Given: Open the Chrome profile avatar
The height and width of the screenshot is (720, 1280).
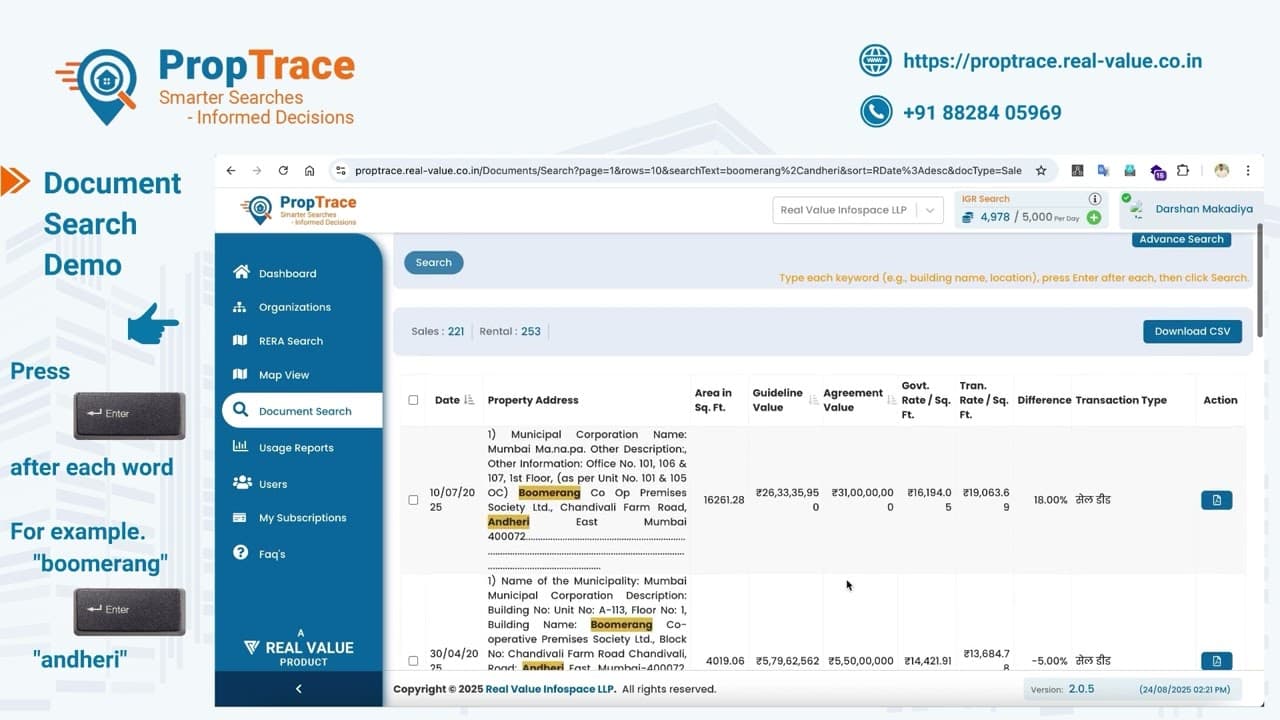Looking at the screenshot, I should 1221,171.
